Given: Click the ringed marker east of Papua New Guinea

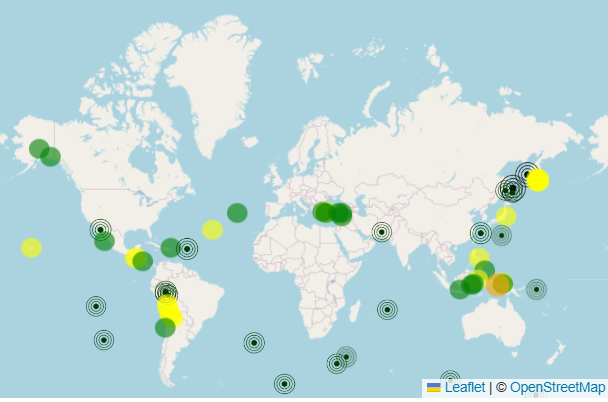Looking at the screenshot, I should tap(537, 290).
